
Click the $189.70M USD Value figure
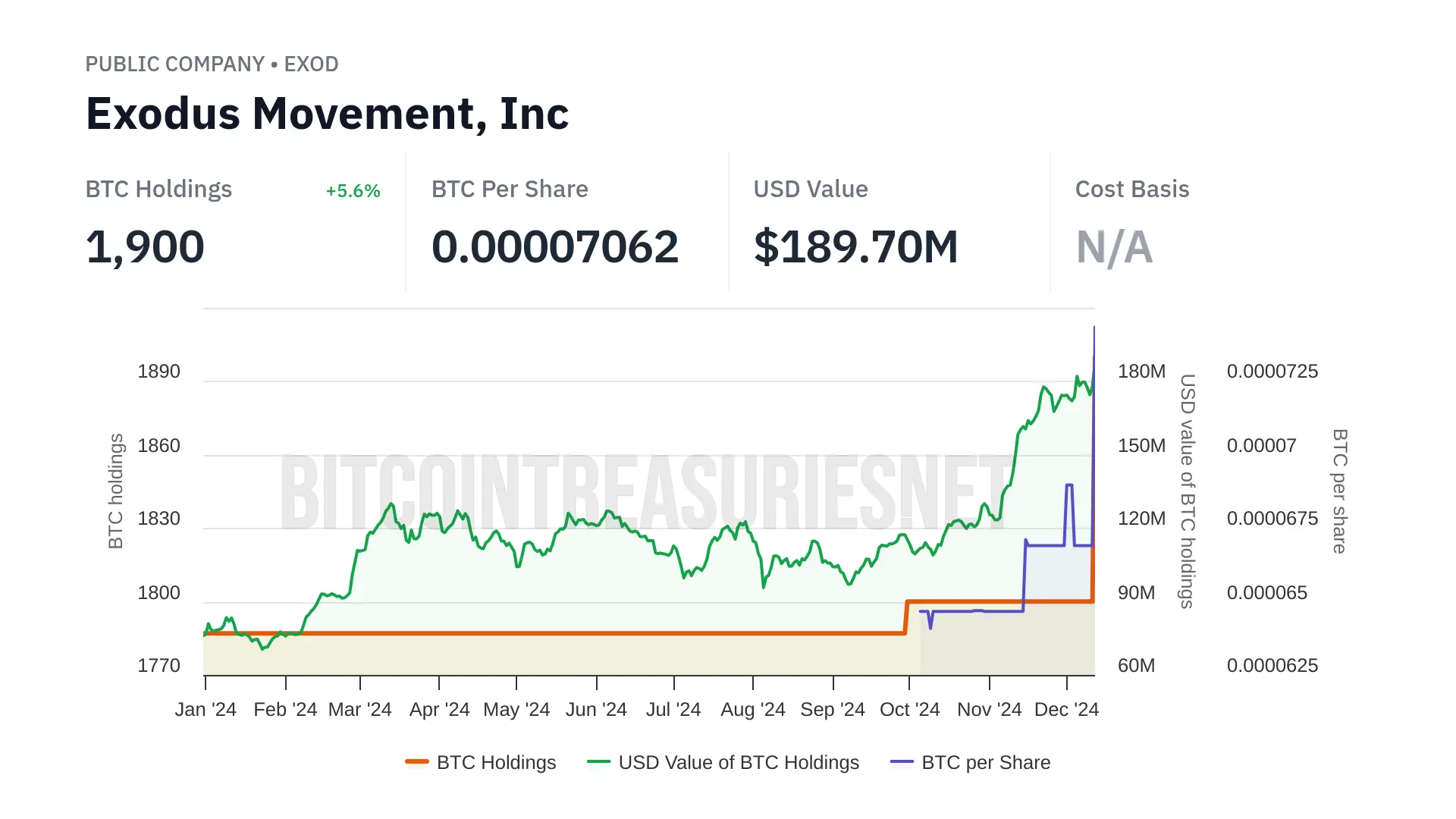point(855,247)
